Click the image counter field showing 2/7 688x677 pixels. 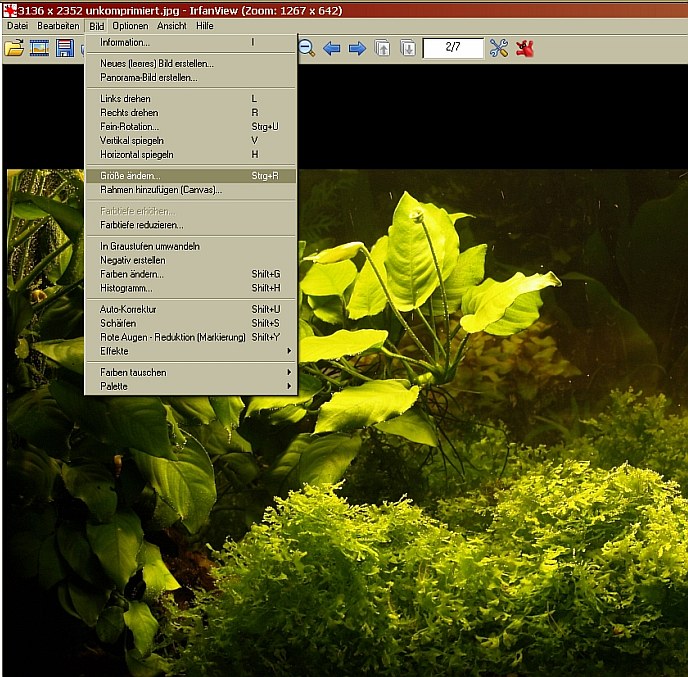[x=452, y=48]
